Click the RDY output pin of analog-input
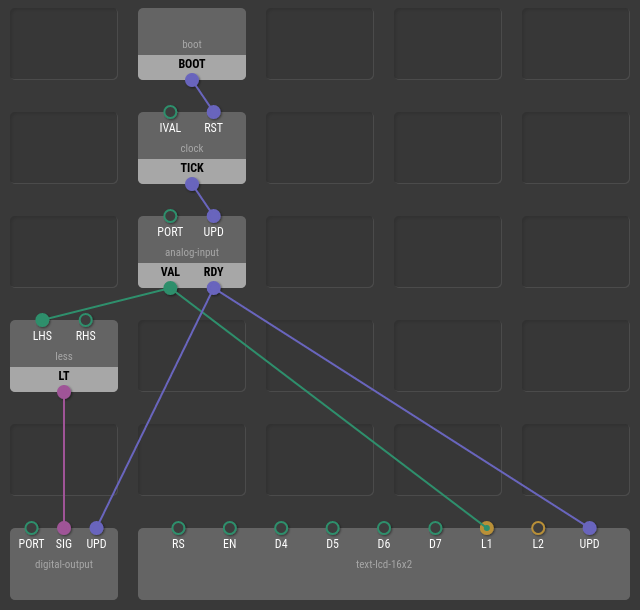Screen dimensions: 640x610 click(x=213, y=288)
